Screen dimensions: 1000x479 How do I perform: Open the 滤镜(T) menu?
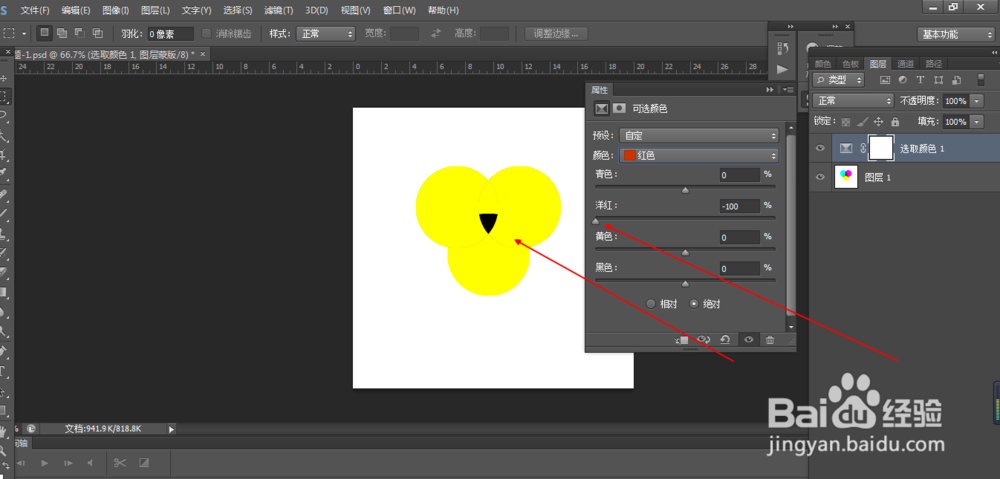(x=279, y=11)
